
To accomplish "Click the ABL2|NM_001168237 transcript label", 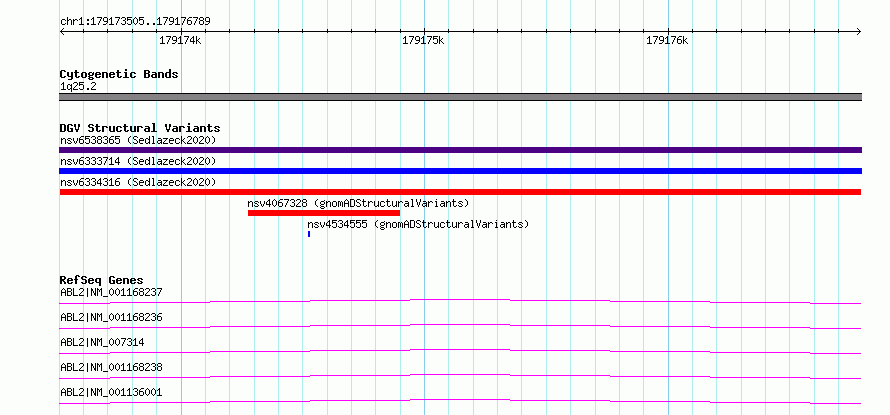I will click(111, 293).
